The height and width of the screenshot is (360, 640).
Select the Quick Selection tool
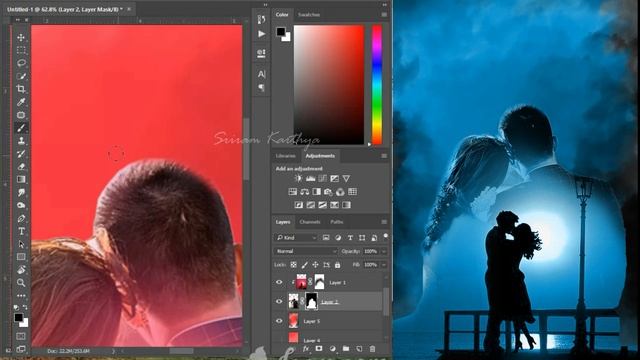(21, 76)
